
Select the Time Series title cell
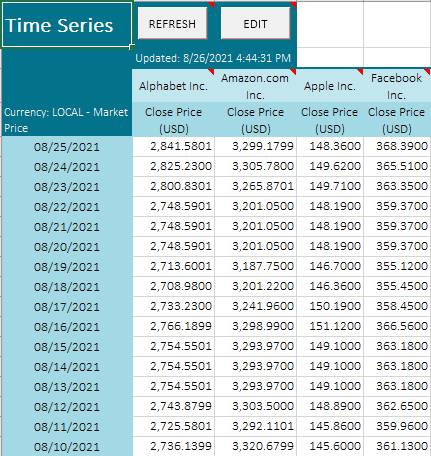67,25
